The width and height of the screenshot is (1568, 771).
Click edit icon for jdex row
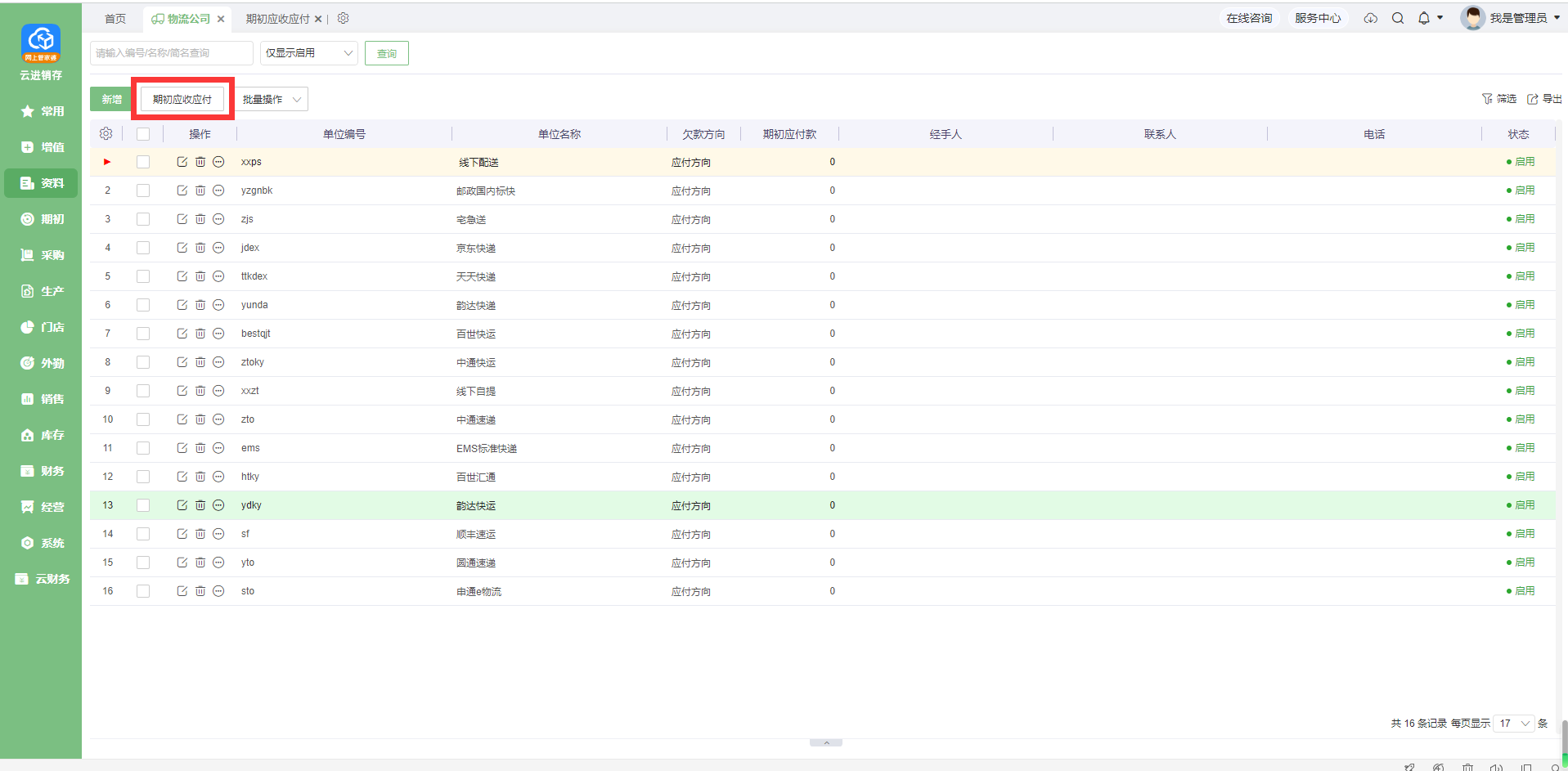tap(182, 248)
